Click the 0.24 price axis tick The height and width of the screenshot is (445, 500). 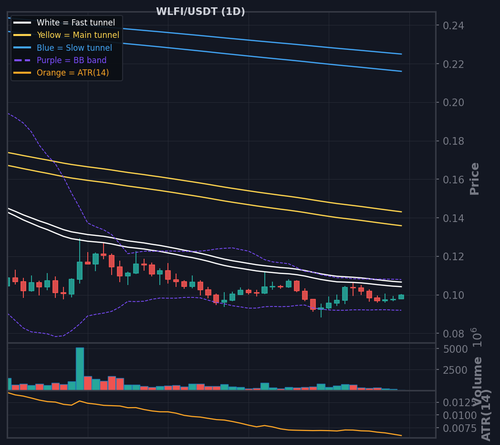(453, 25)
